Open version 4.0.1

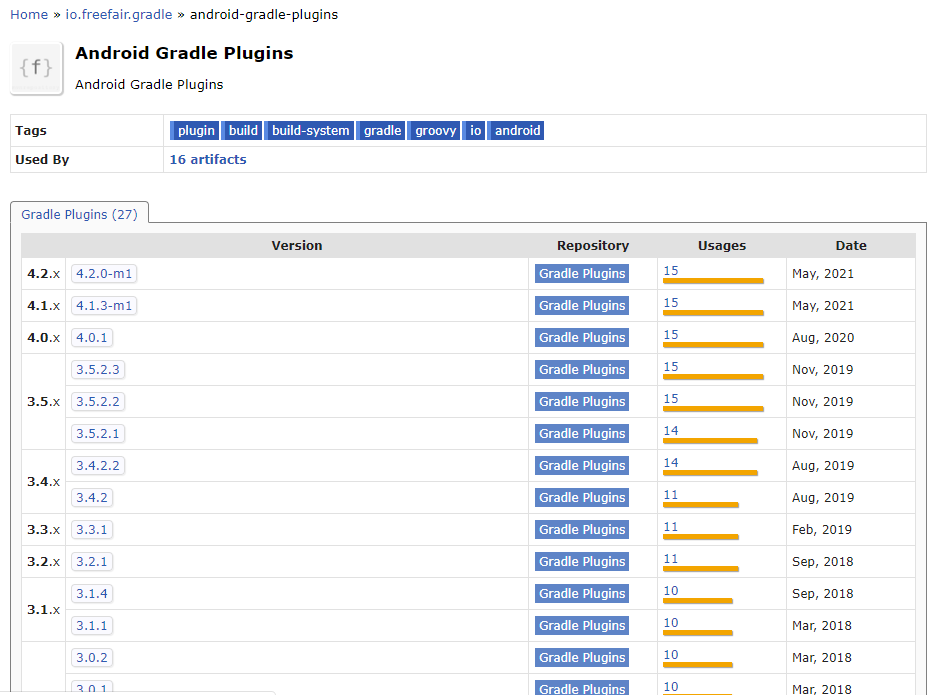pos(92,338)
